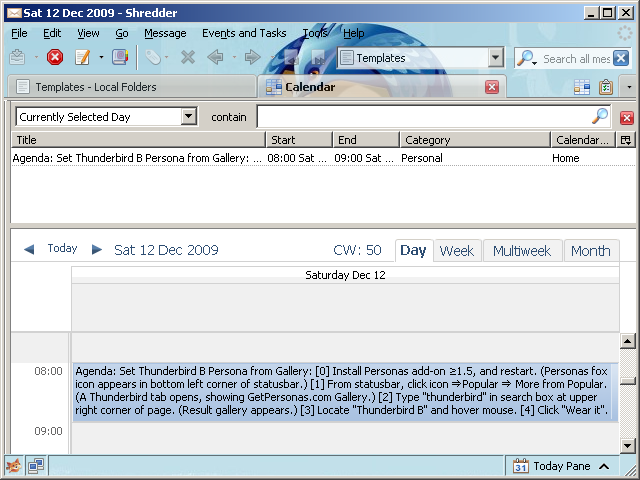Open the Help menu
640x480 pixels.
[353, 33]
